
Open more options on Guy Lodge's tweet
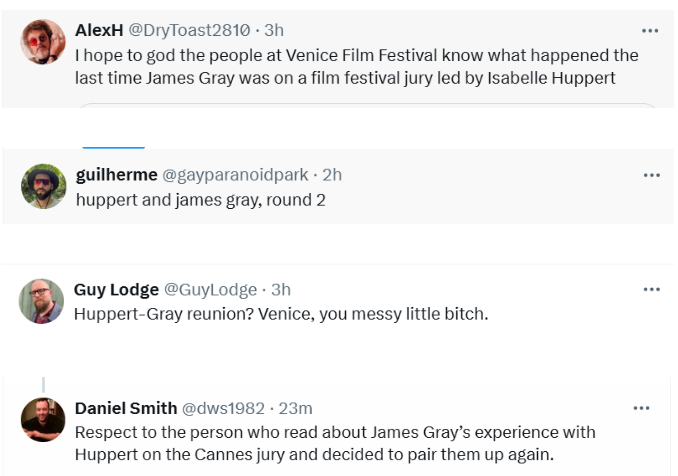(651, 289)
